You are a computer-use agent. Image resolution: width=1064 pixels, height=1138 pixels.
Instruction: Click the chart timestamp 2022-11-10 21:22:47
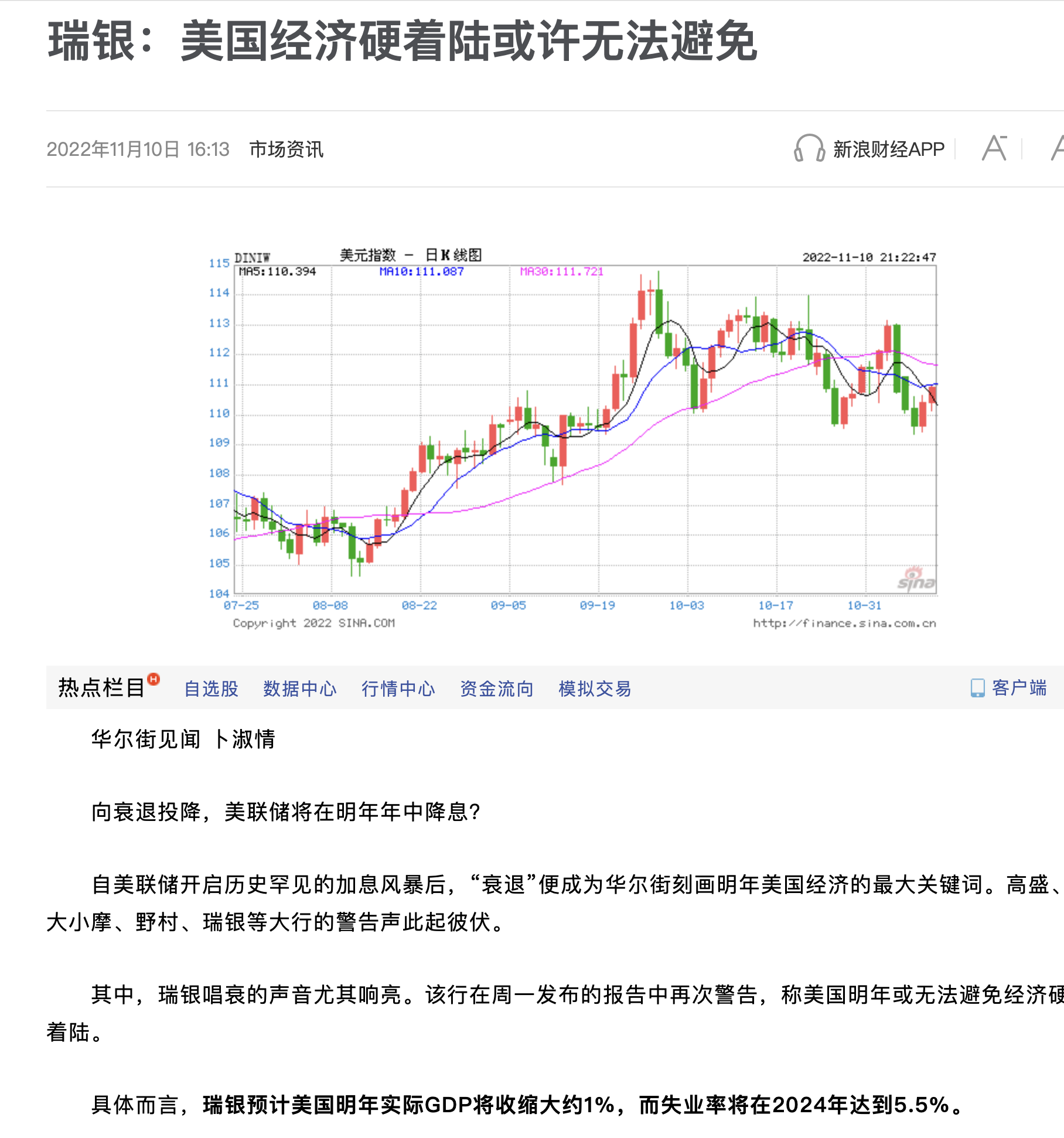click(869, 257)
